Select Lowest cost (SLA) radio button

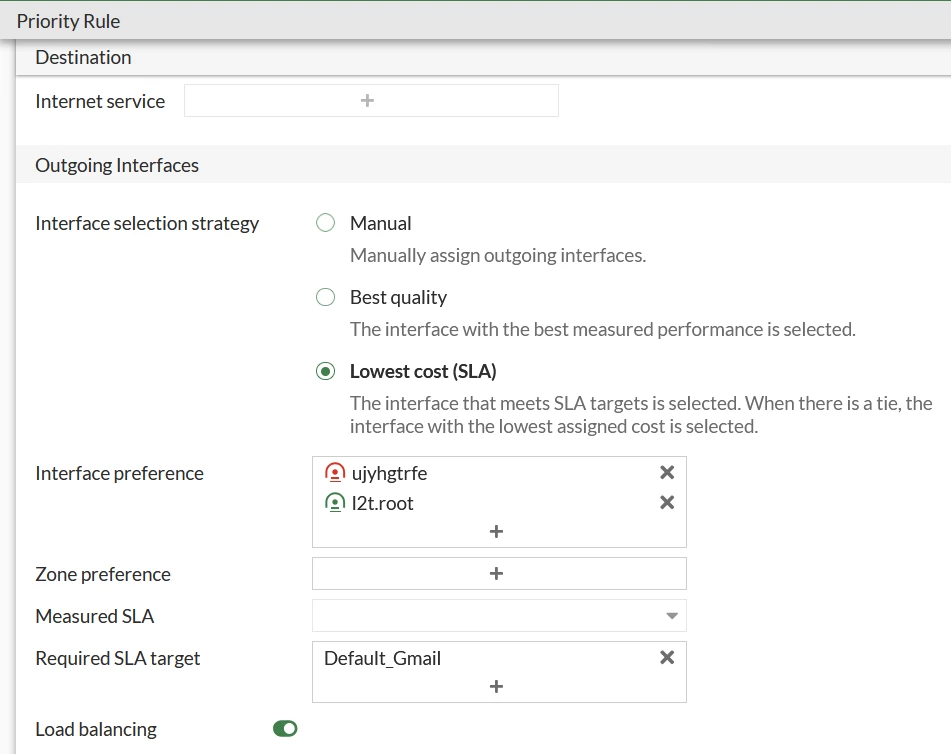coord(325,371)
